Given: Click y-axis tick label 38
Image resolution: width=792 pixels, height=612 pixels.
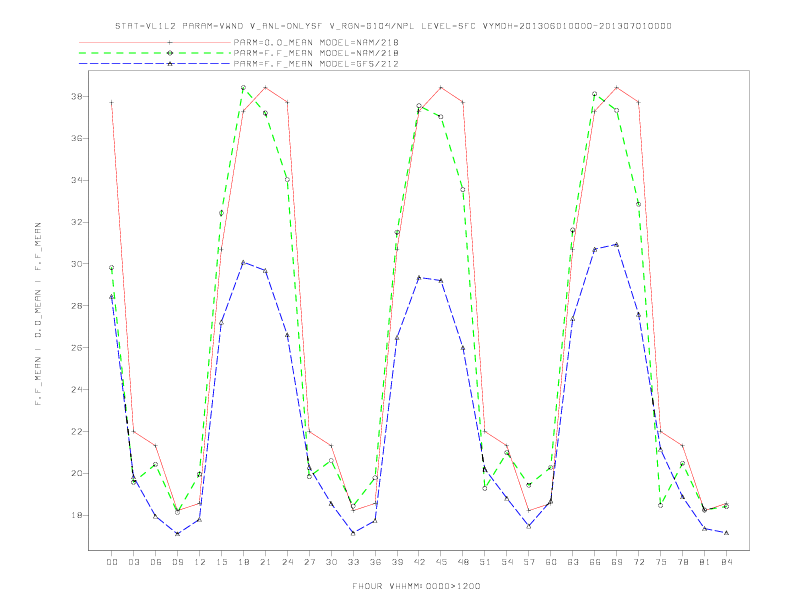Looking at the screenshot, I should pyautogui.click(x=77, y=96).
